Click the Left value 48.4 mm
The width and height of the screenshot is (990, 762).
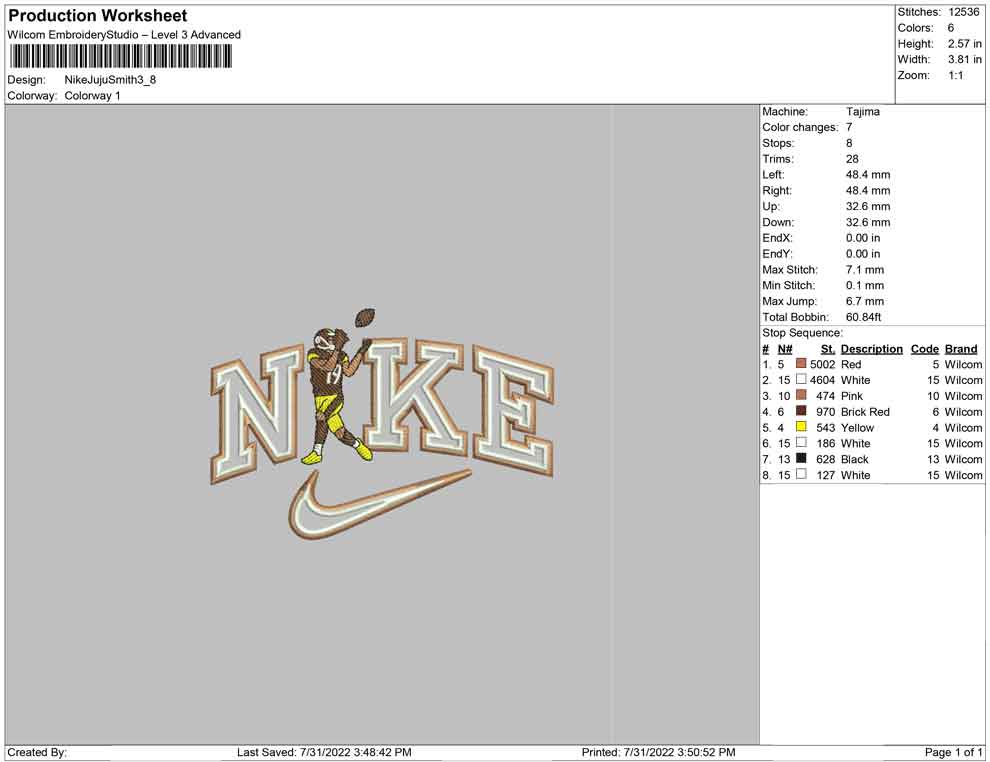coord(868,174)
